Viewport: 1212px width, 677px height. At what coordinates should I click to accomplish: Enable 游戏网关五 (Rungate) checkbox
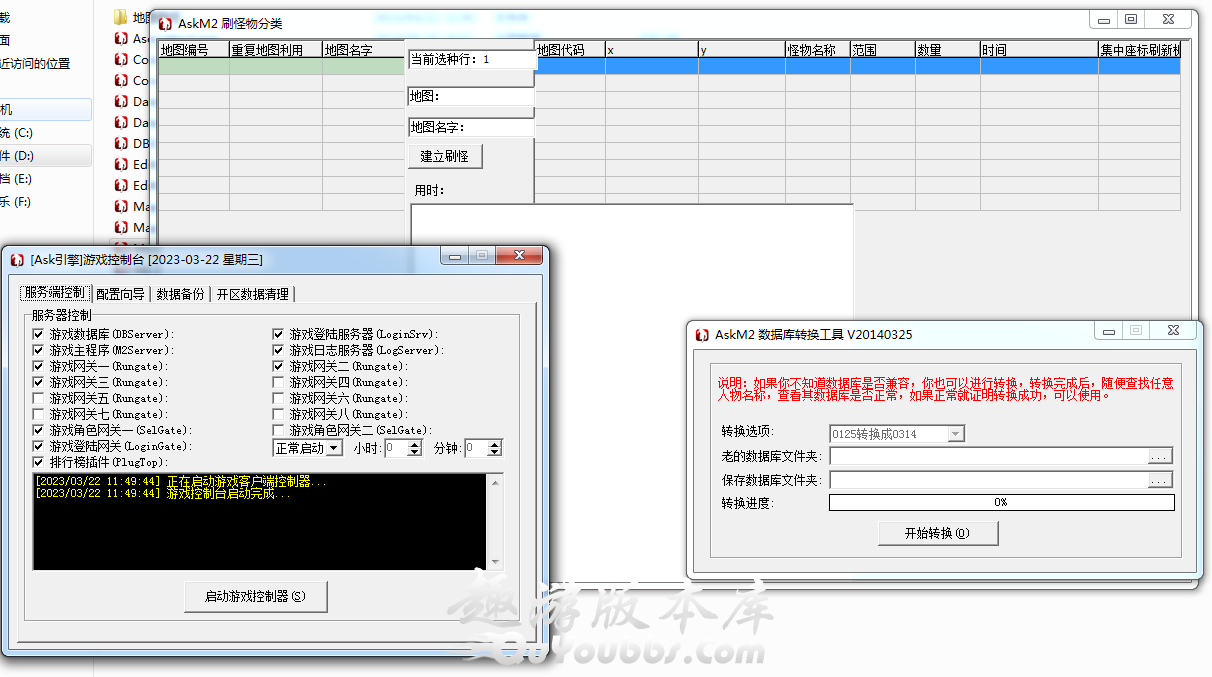click(x=39, y=398)
